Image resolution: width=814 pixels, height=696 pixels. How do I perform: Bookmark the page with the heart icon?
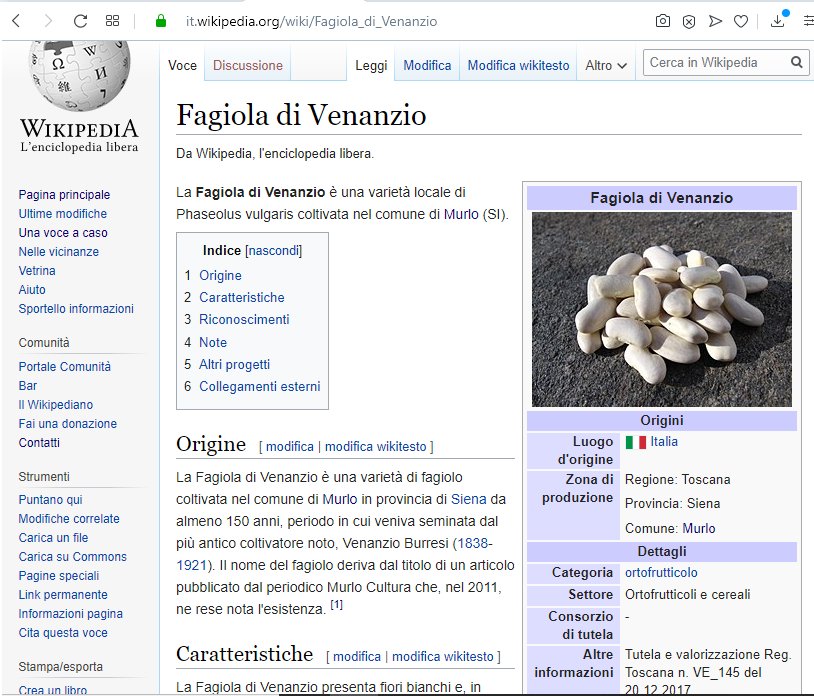click(741, 21)
